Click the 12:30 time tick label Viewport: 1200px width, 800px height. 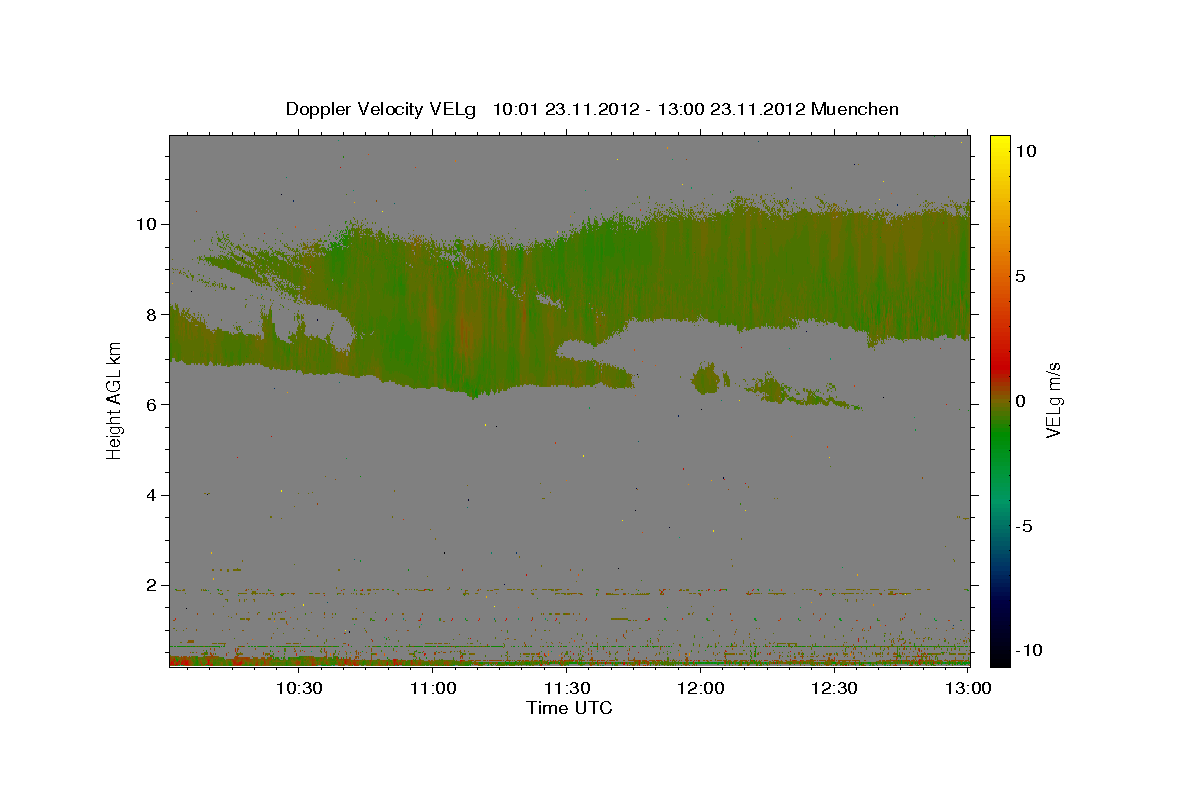pyautogui.click(x=835, y=688)
